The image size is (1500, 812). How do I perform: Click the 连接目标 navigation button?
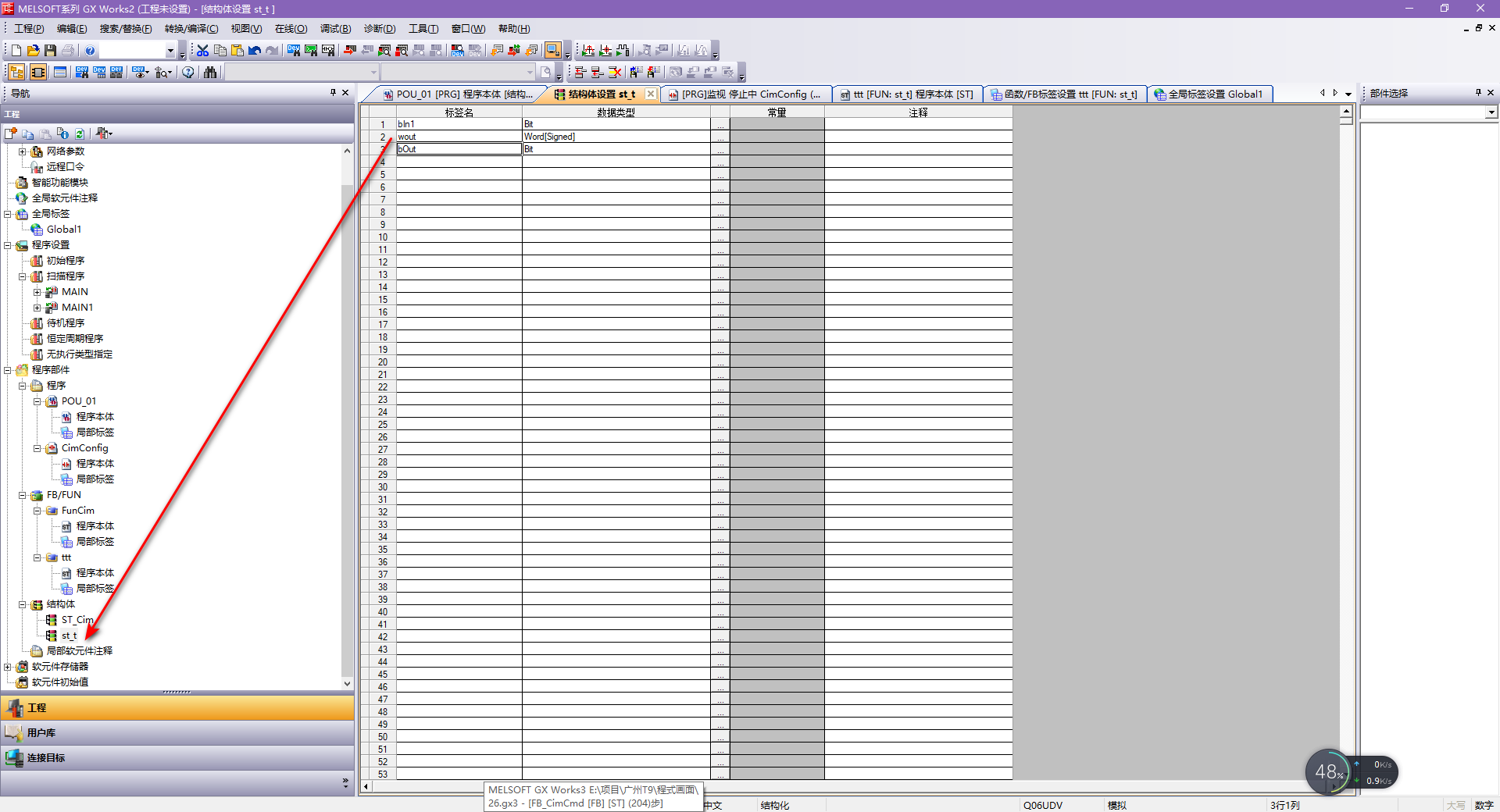click(45, 758)
